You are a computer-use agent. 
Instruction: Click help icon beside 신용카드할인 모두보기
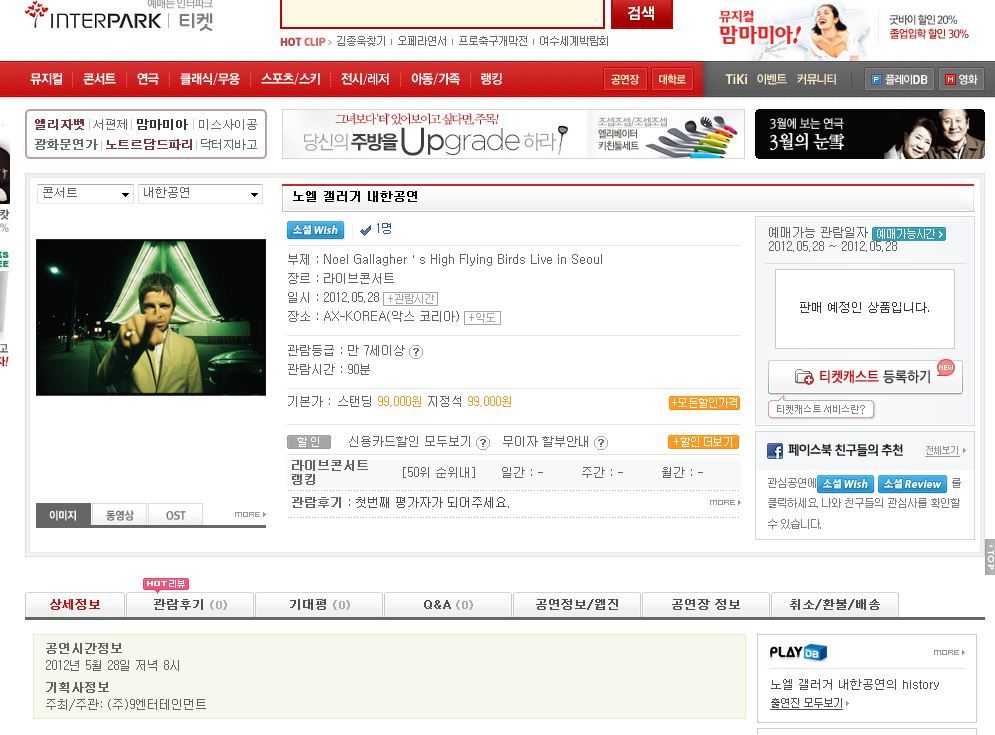pyautogui.click(x=483, y=443)
